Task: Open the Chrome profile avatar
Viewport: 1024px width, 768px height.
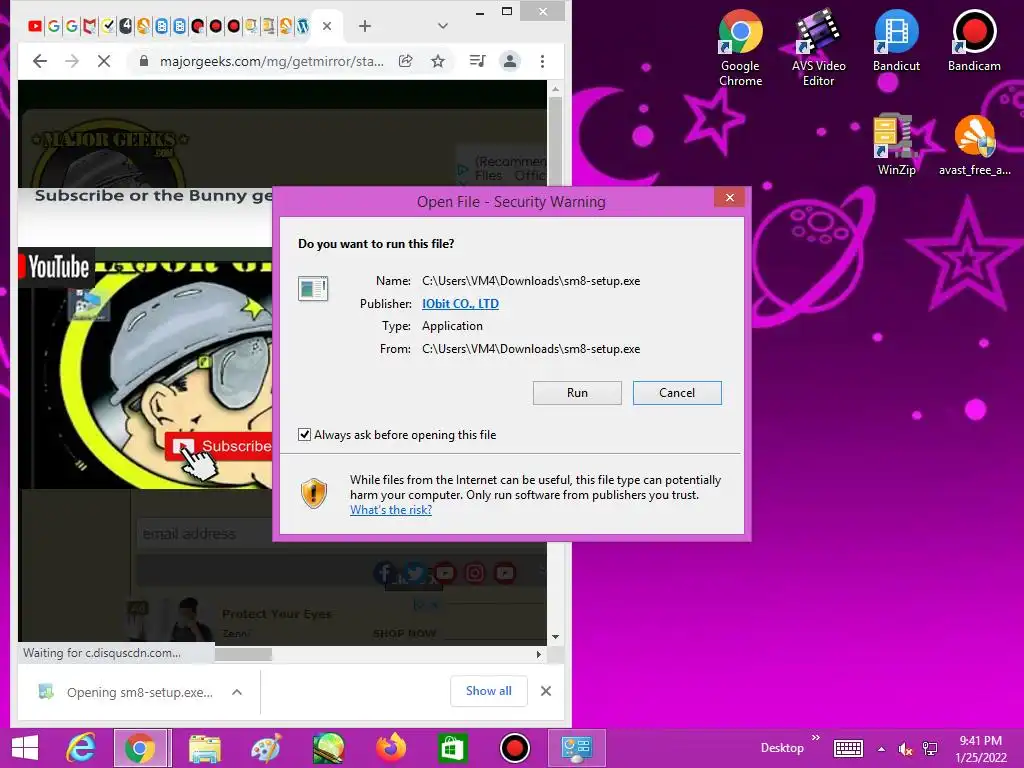Action: (510, 61)
